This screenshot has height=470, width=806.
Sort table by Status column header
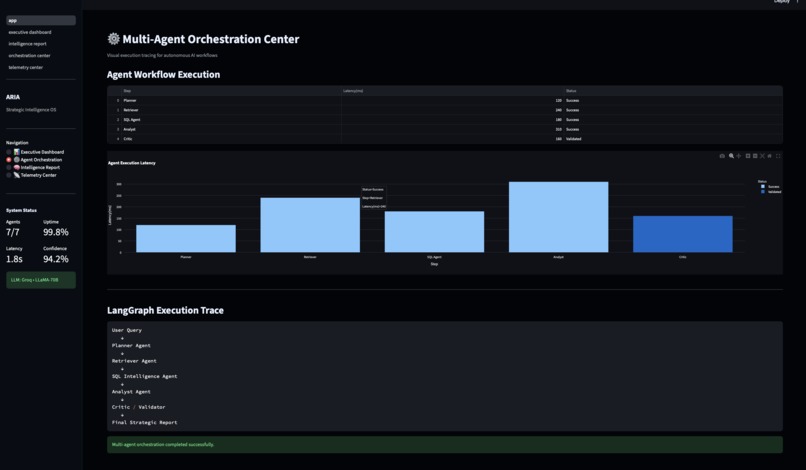[x=673, y=91]
